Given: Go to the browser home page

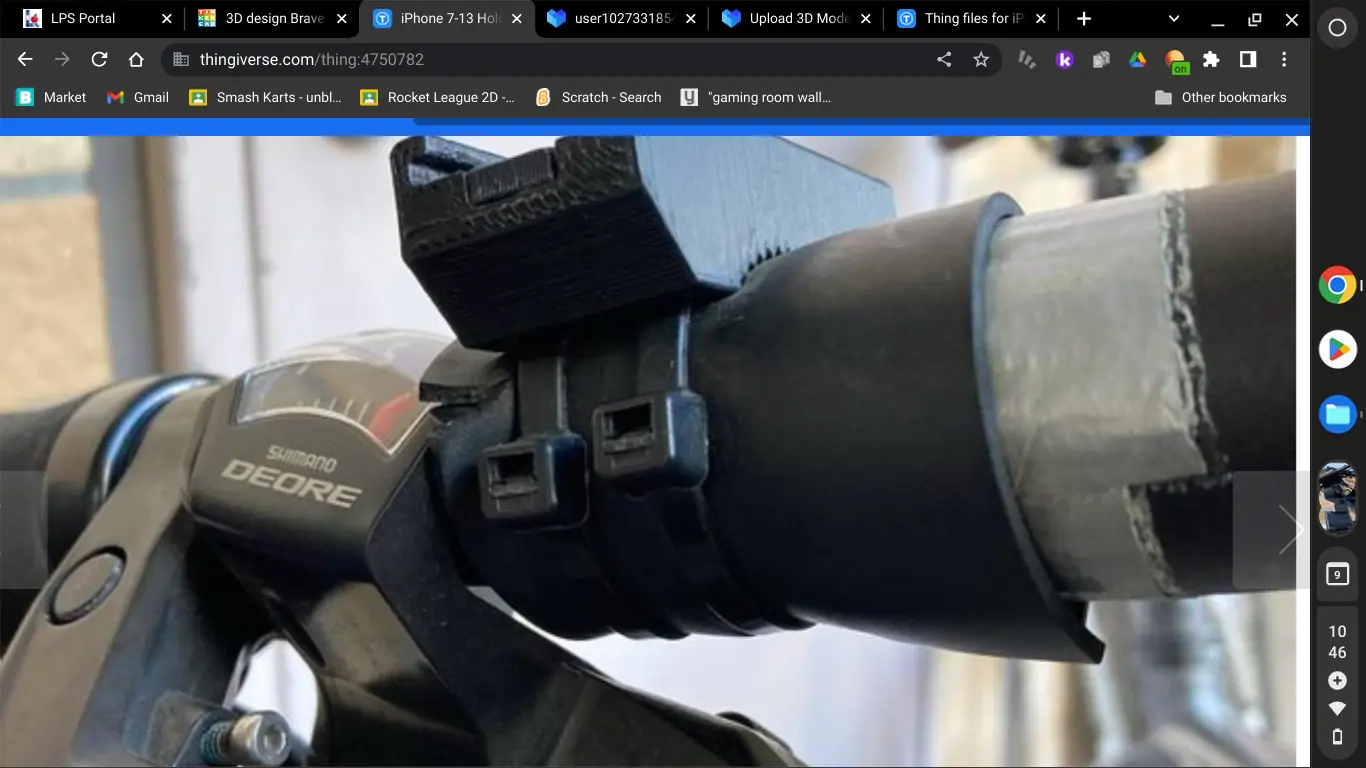Looking at the screenshot, I should pyautogui.click(x=136, y=60).
